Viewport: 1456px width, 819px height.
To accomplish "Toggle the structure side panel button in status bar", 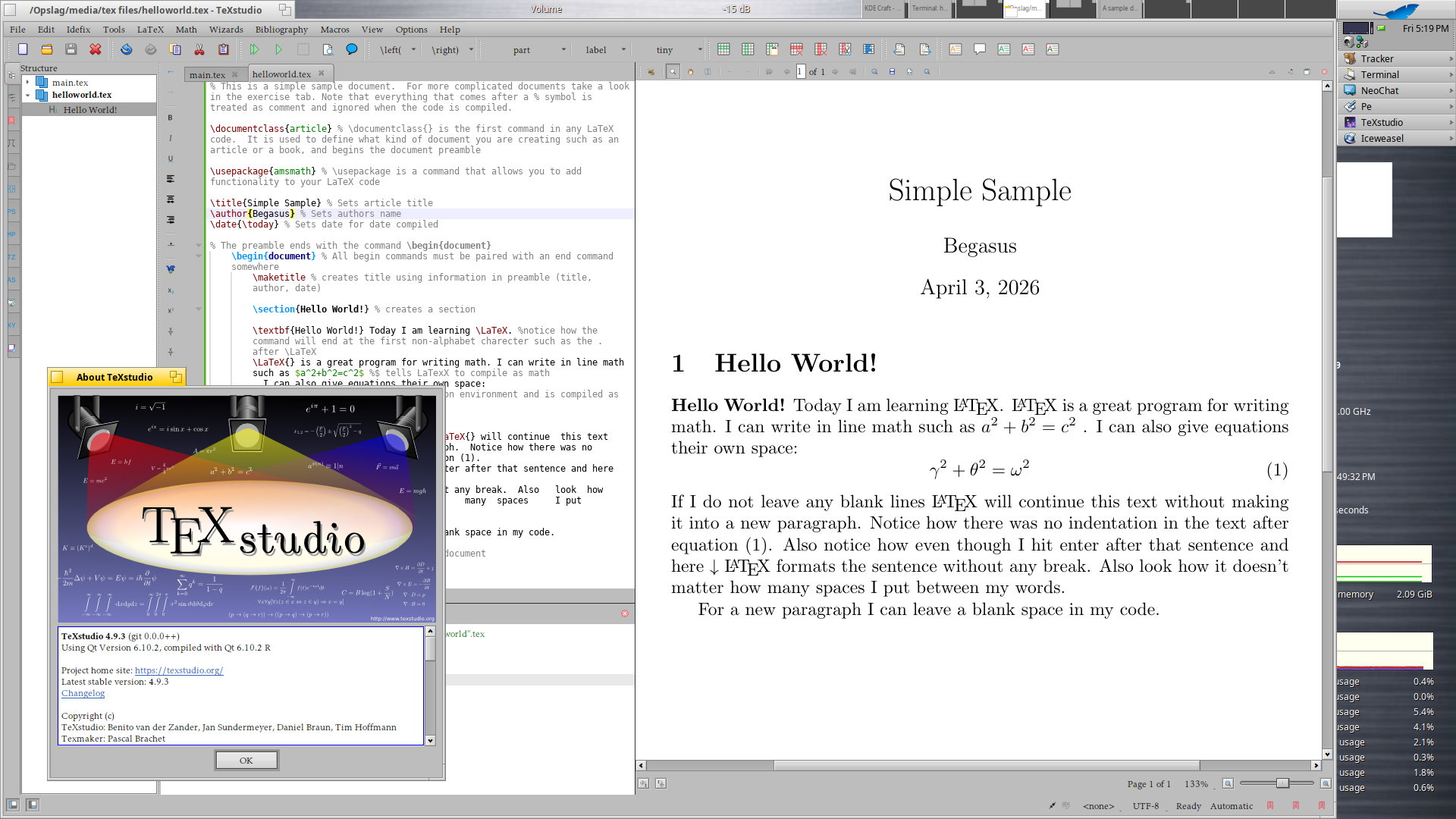I will [x=13, y=805].
